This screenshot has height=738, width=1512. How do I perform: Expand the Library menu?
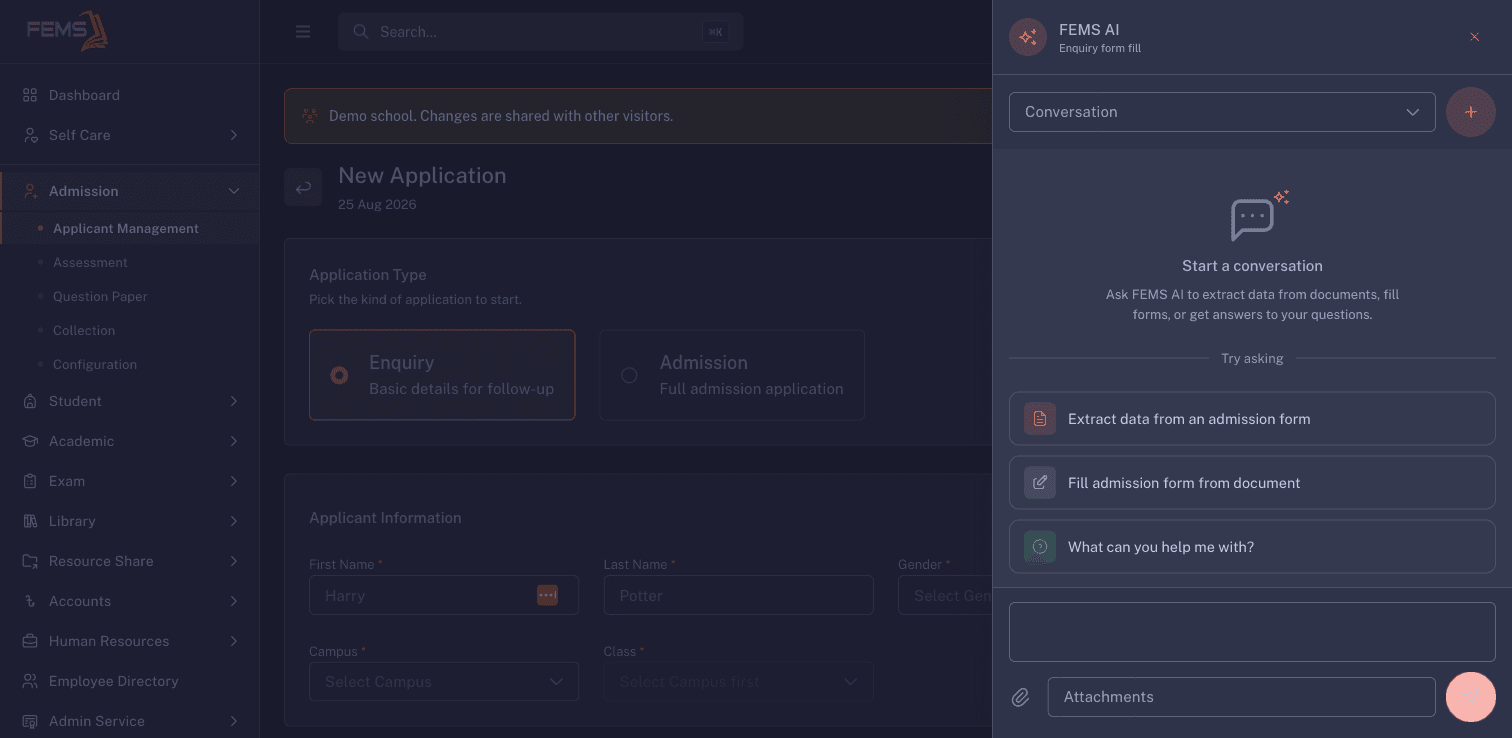[x=130, y=521]
